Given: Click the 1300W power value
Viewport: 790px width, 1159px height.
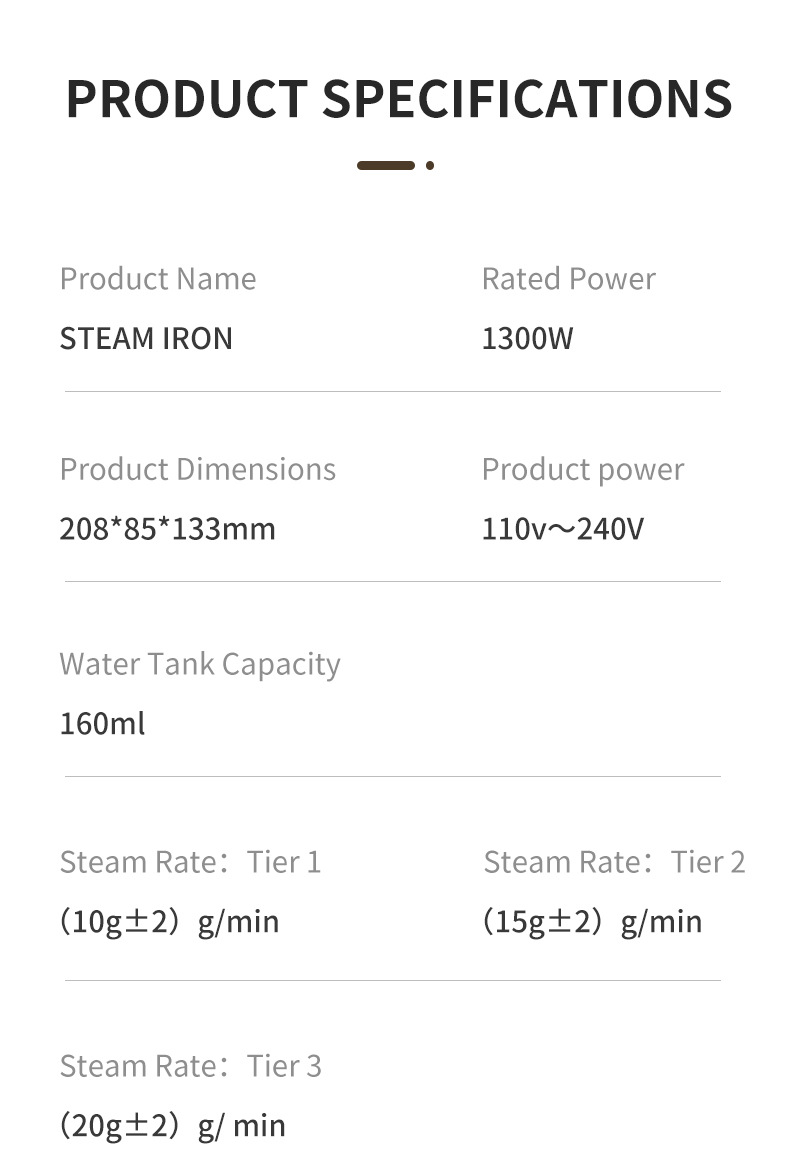Looking at the screenshot, I should [x=527, y=339].
